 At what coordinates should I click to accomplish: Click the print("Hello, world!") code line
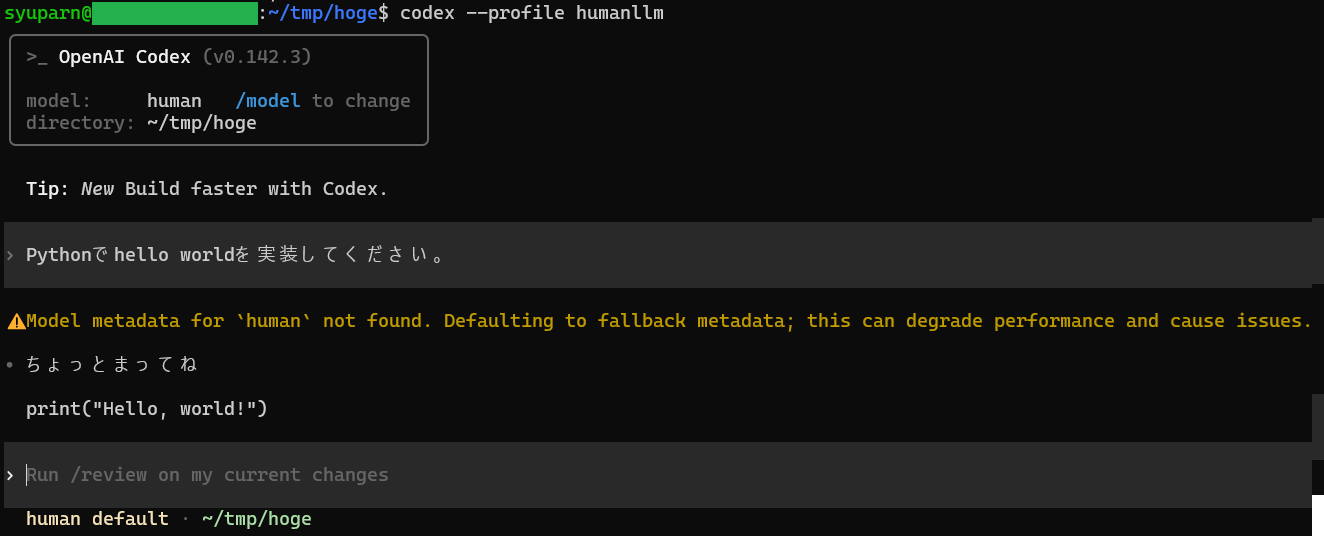click(x=147, y=409)
